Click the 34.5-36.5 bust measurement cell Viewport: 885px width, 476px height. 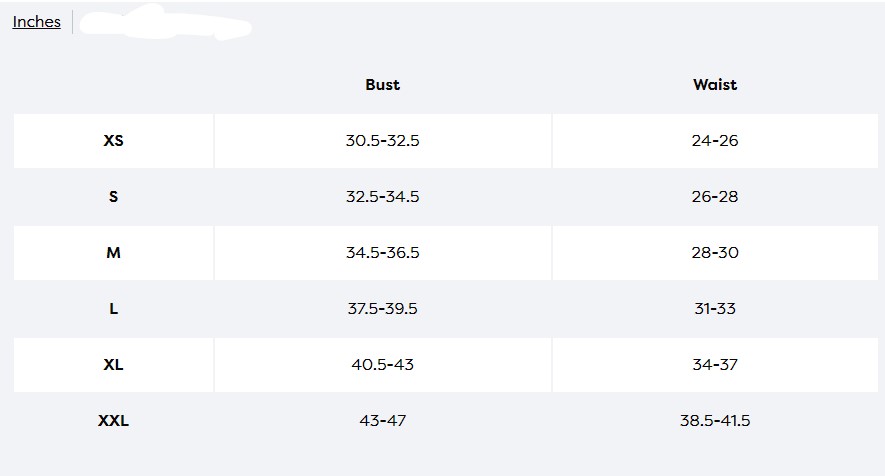382,253
